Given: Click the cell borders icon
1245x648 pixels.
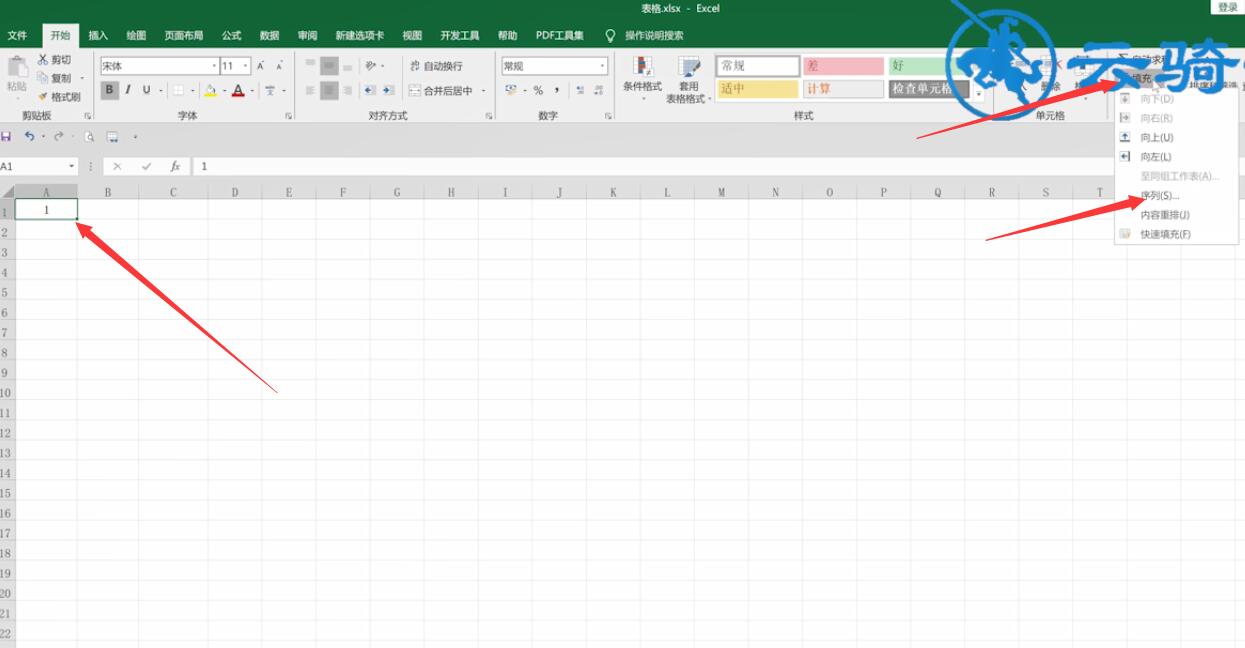Looking at the screenshot, I should 178,90.
